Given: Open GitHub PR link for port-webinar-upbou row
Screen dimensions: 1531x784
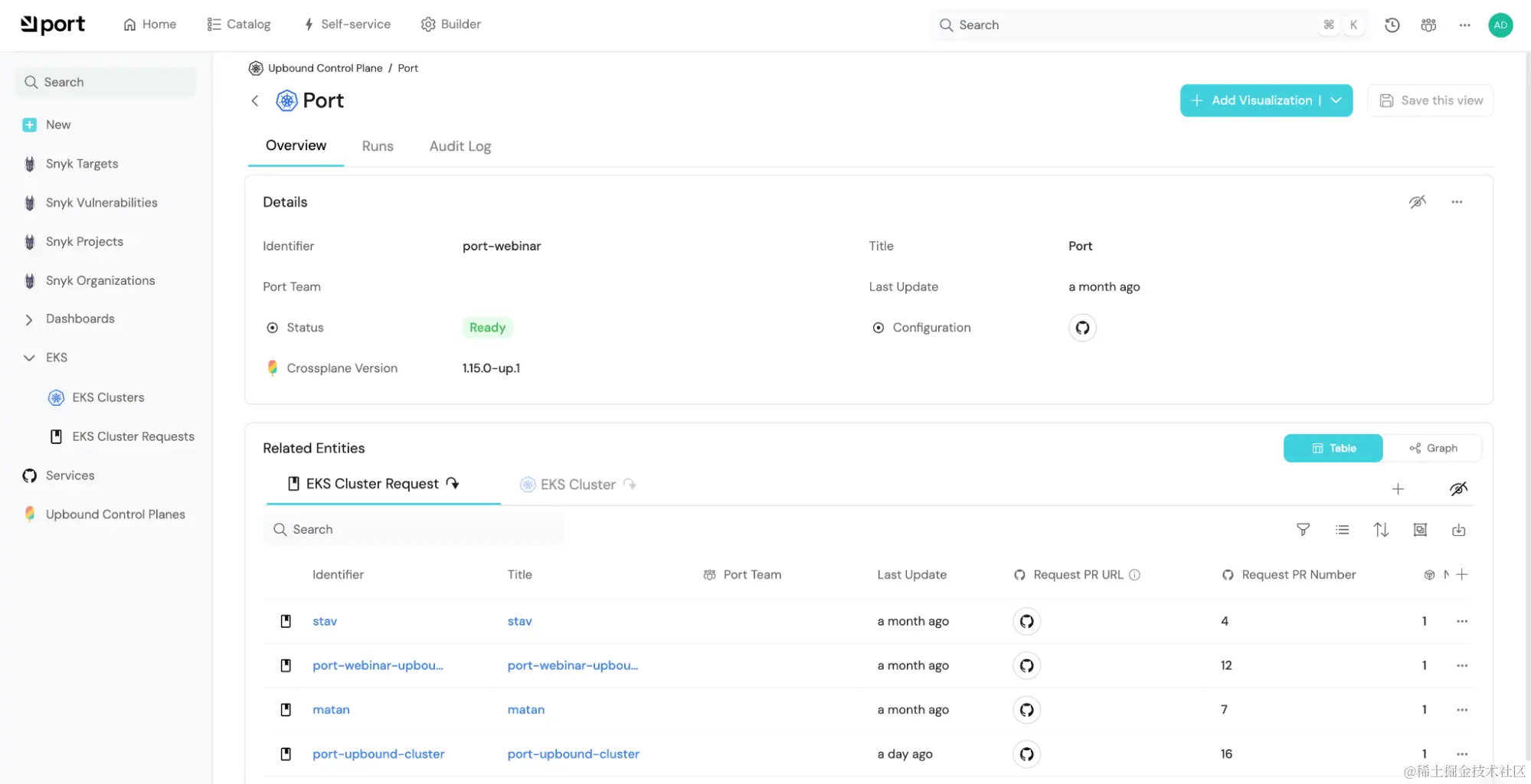Looking at the screenshot, I should point(1026,665).
